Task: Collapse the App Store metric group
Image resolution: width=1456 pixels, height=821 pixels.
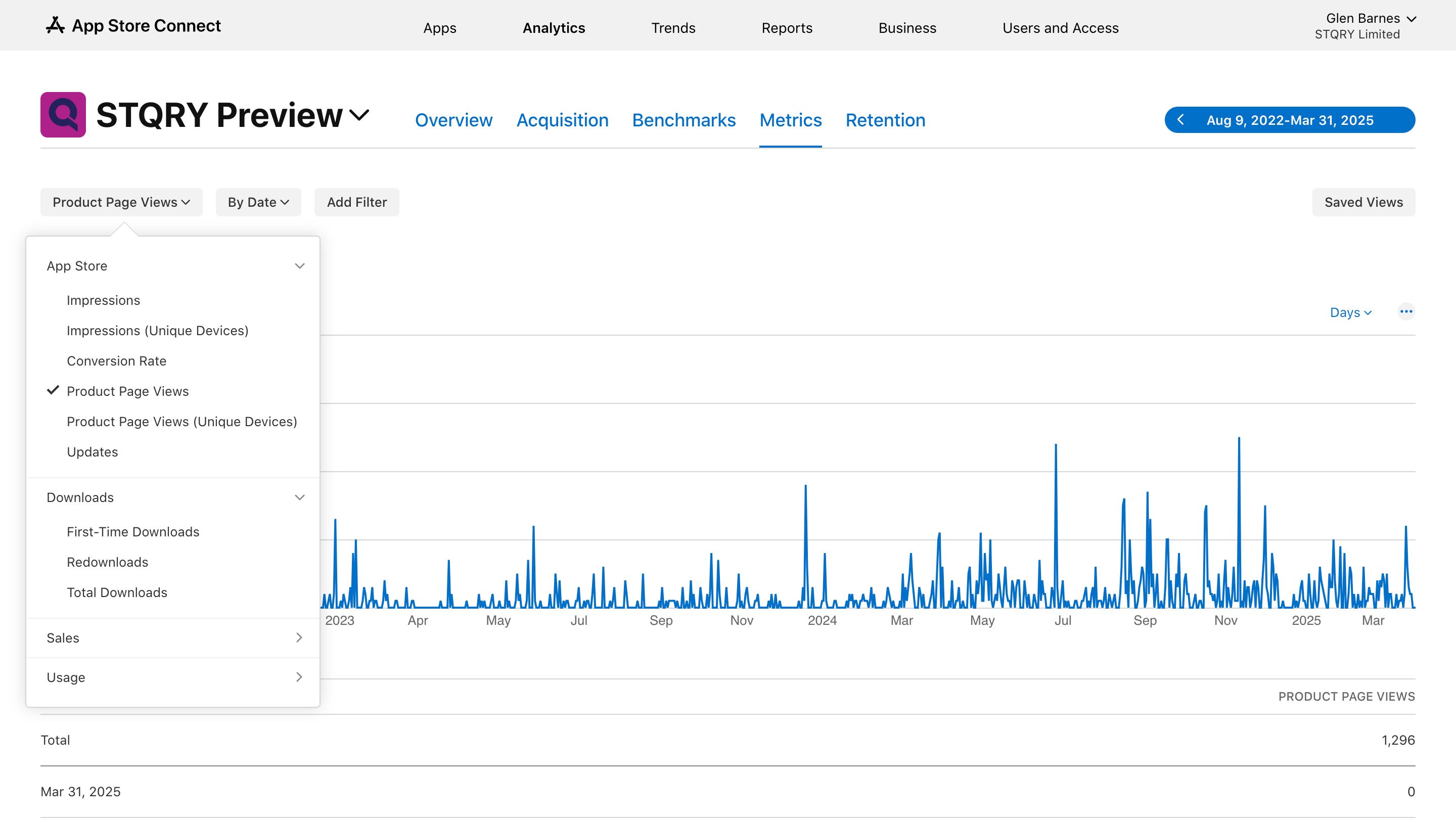Action: point(300,265)
